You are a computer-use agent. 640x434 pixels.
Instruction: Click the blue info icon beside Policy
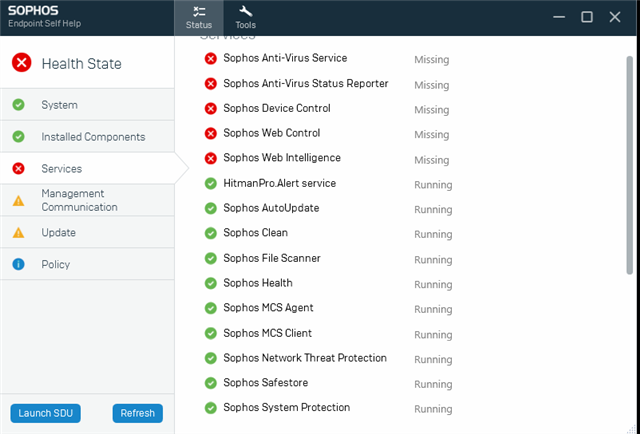click(18, 264)
